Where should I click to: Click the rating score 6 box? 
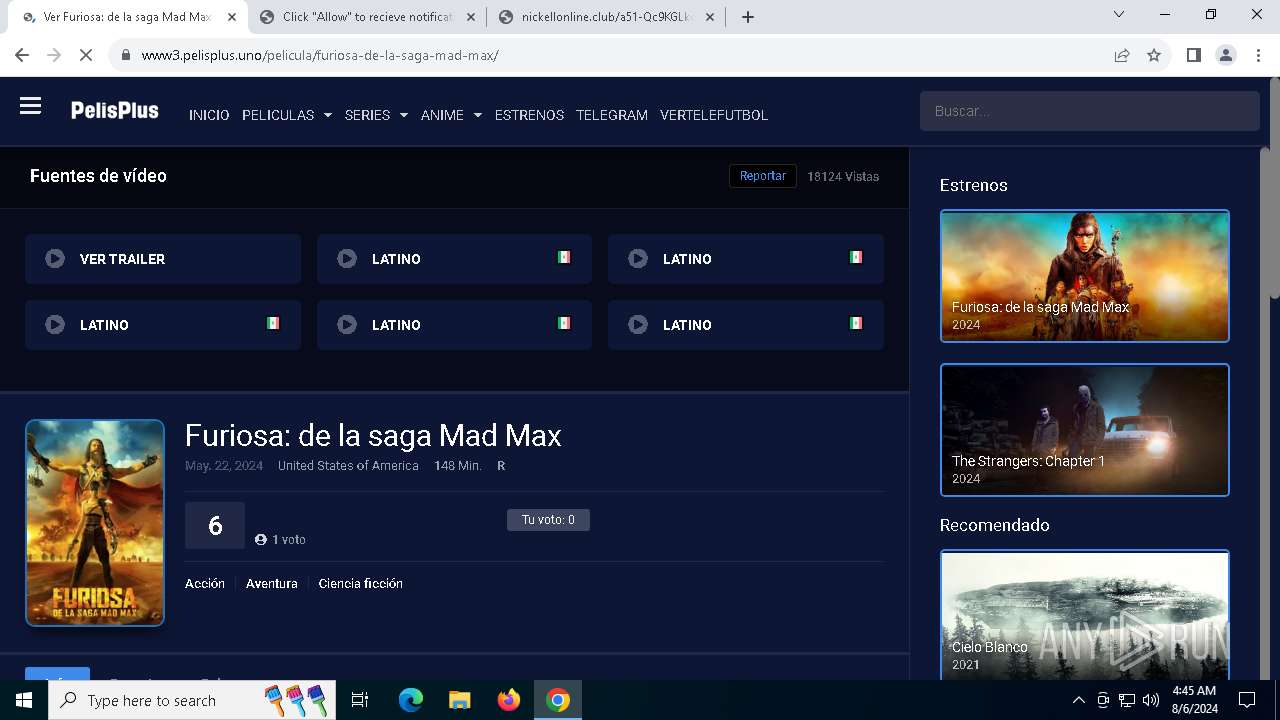tap(215, 526)
